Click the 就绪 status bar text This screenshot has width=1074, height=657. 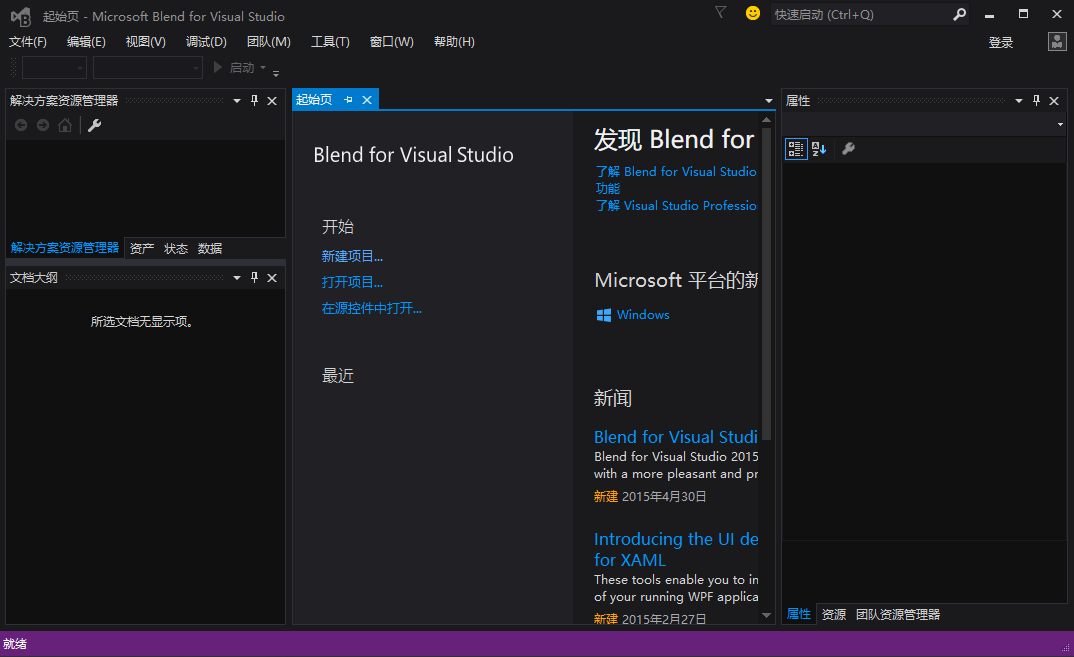point(15,644)
